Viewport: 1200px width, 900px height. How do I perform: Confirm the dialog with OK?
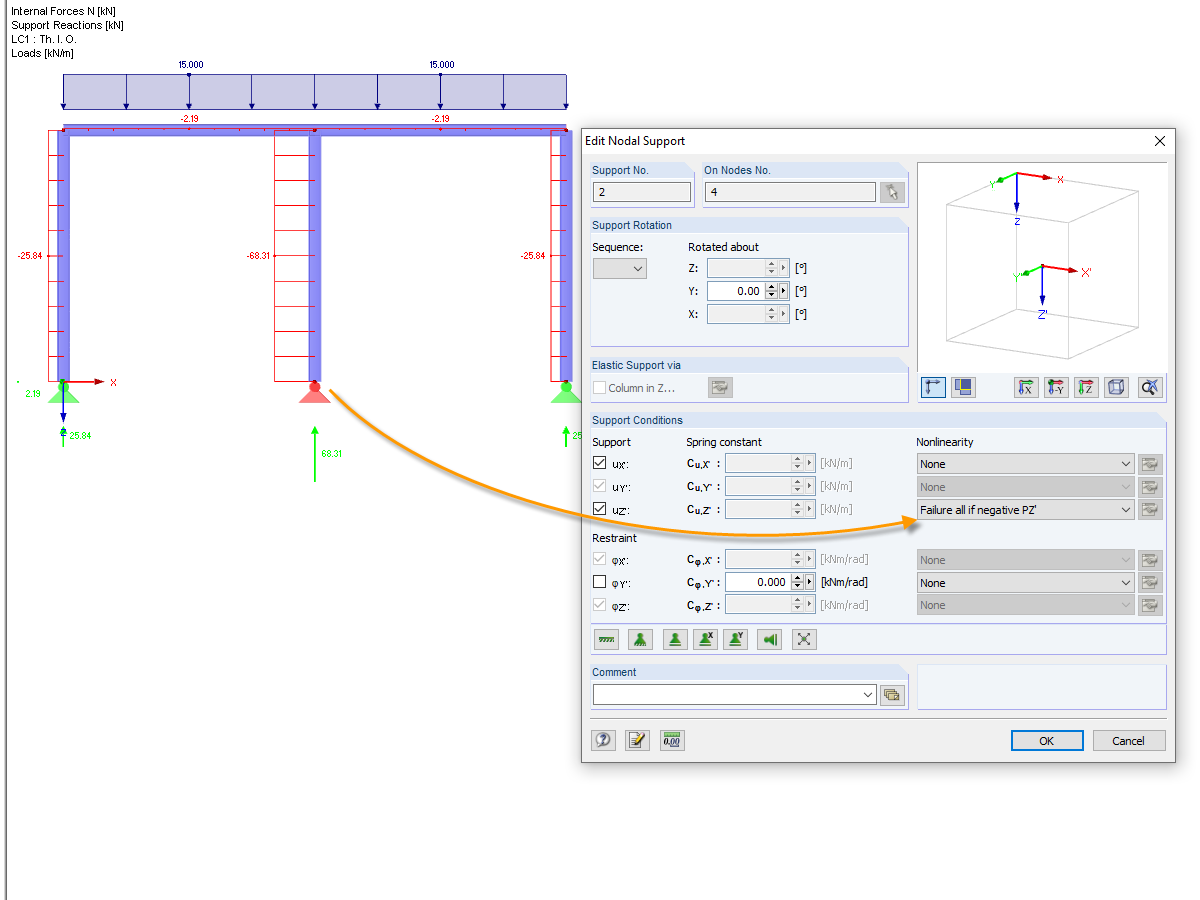(1046, 740)
